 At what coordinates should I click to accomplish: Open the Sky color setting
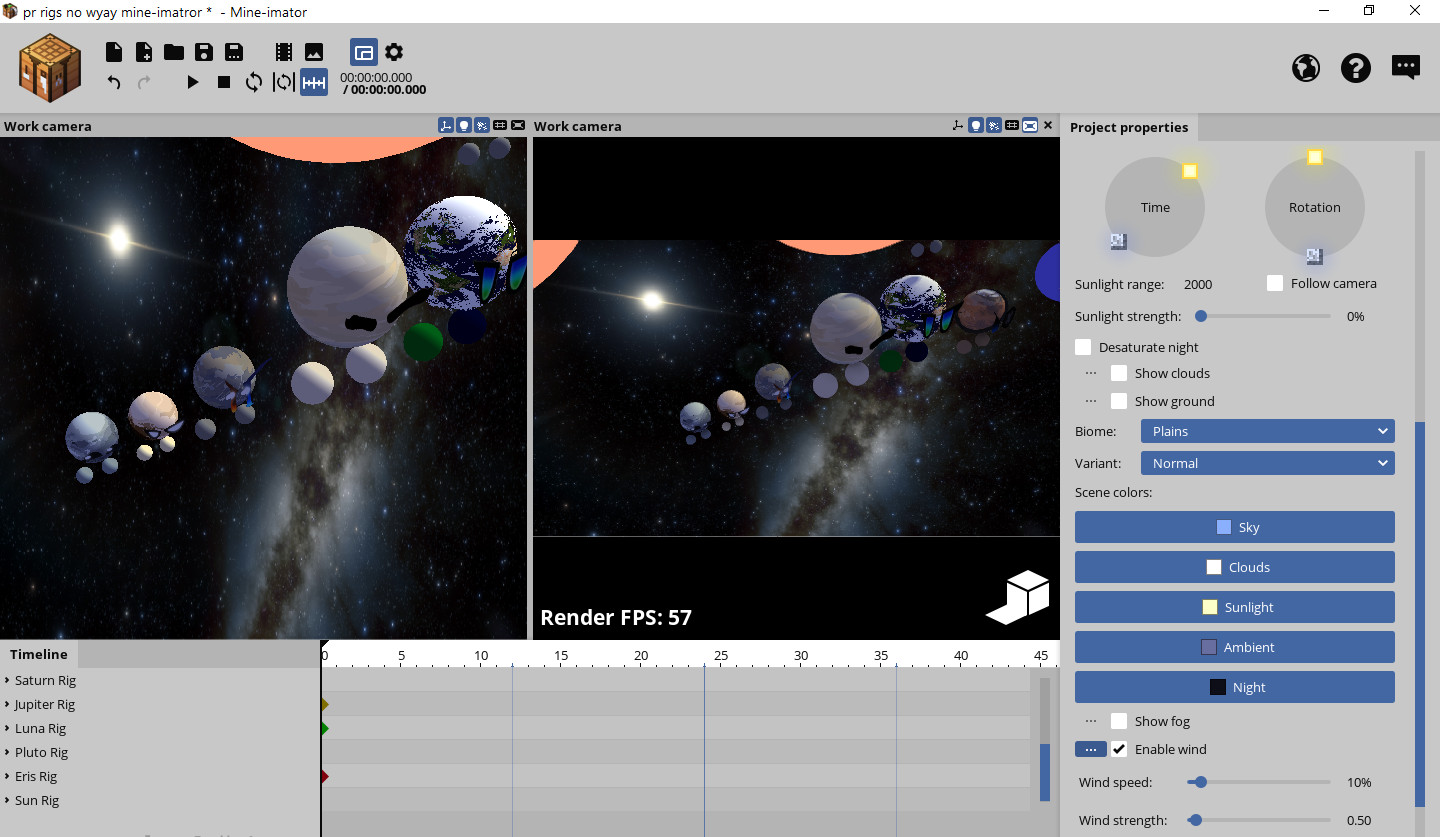[1234, 527]
